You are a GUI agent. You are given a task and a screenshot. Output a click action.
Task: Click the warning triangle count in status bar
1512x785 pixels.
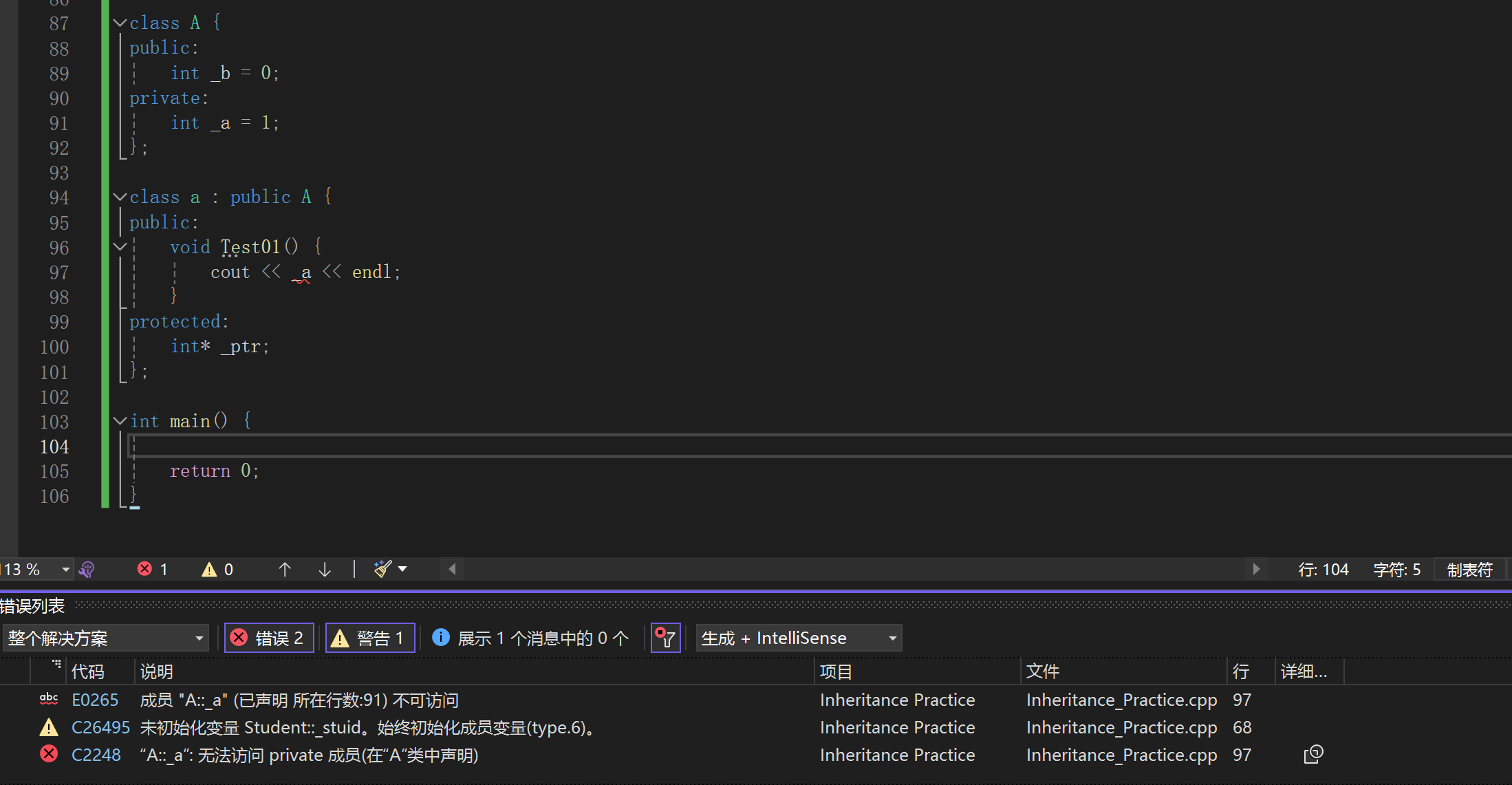pyautogui.click(x=210, y=569)
